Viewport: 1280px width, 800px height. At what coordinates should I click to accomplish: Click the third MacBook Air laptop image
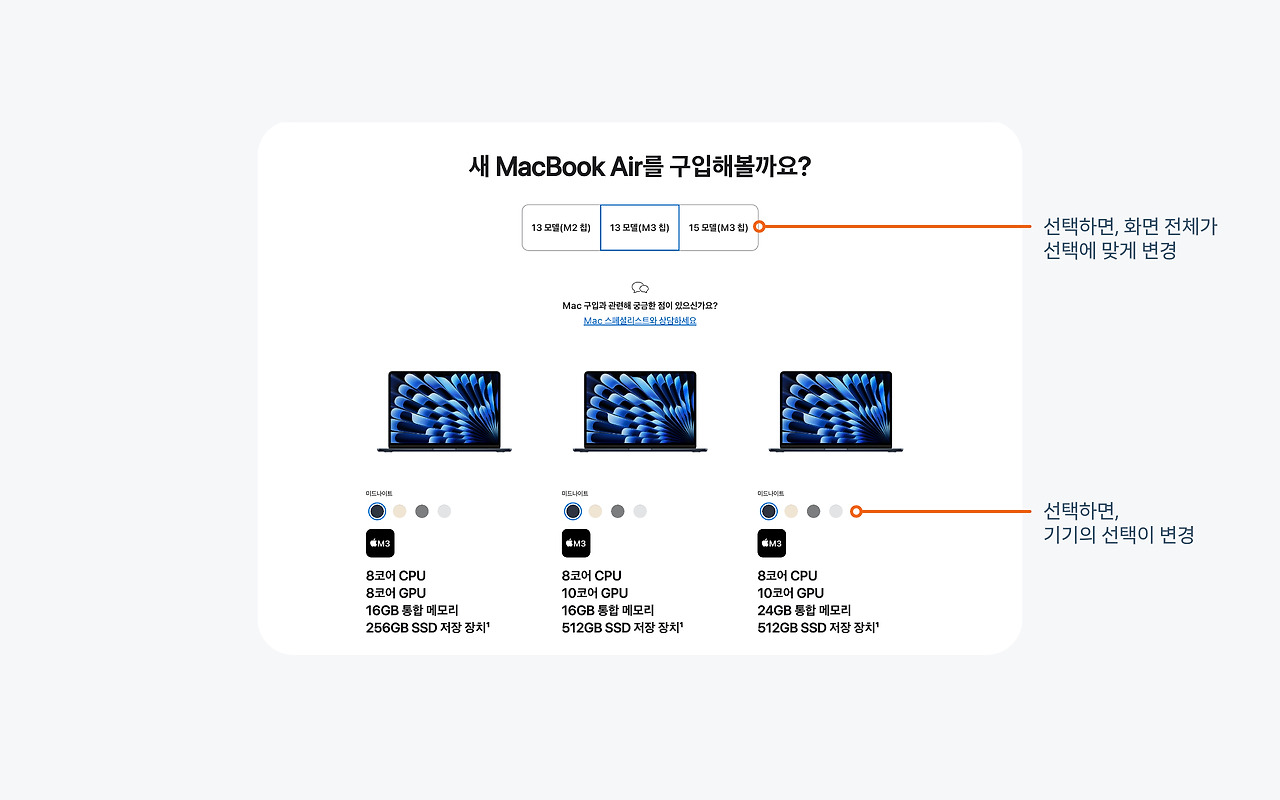click(x=836, y=412)
